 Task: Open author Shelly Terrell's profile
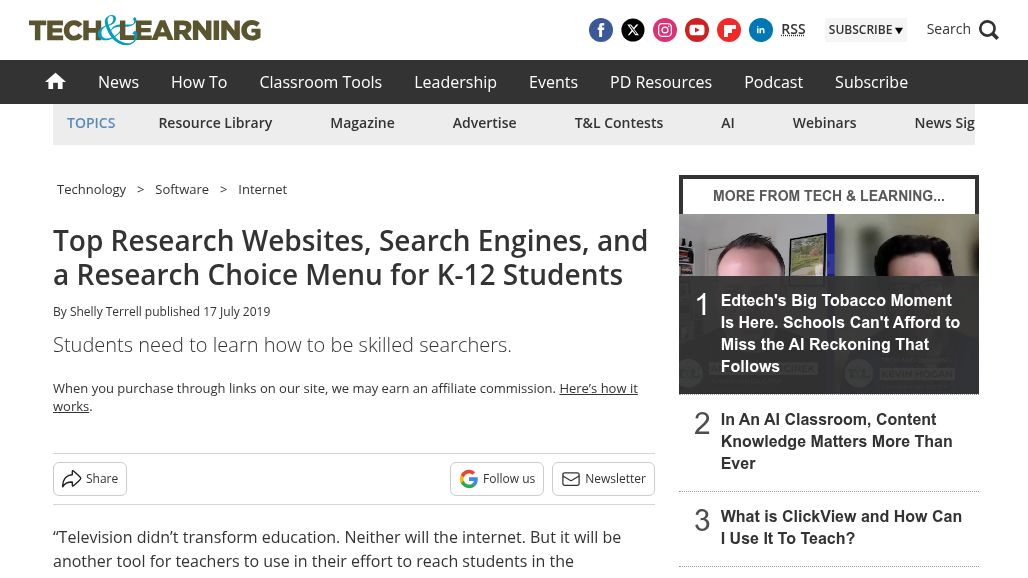pos(106,311)
